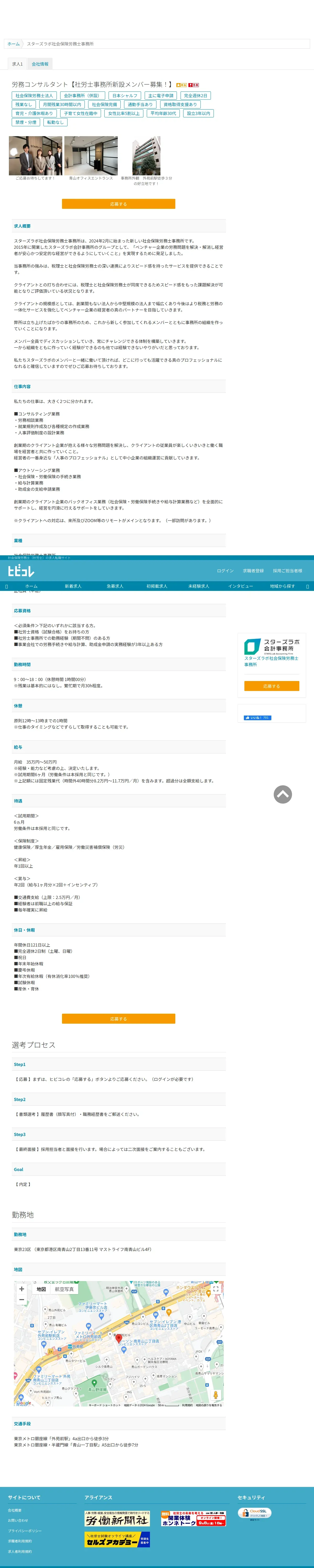Open the 新着求人 nav item
314x1568 pixels.
[73, 586]
